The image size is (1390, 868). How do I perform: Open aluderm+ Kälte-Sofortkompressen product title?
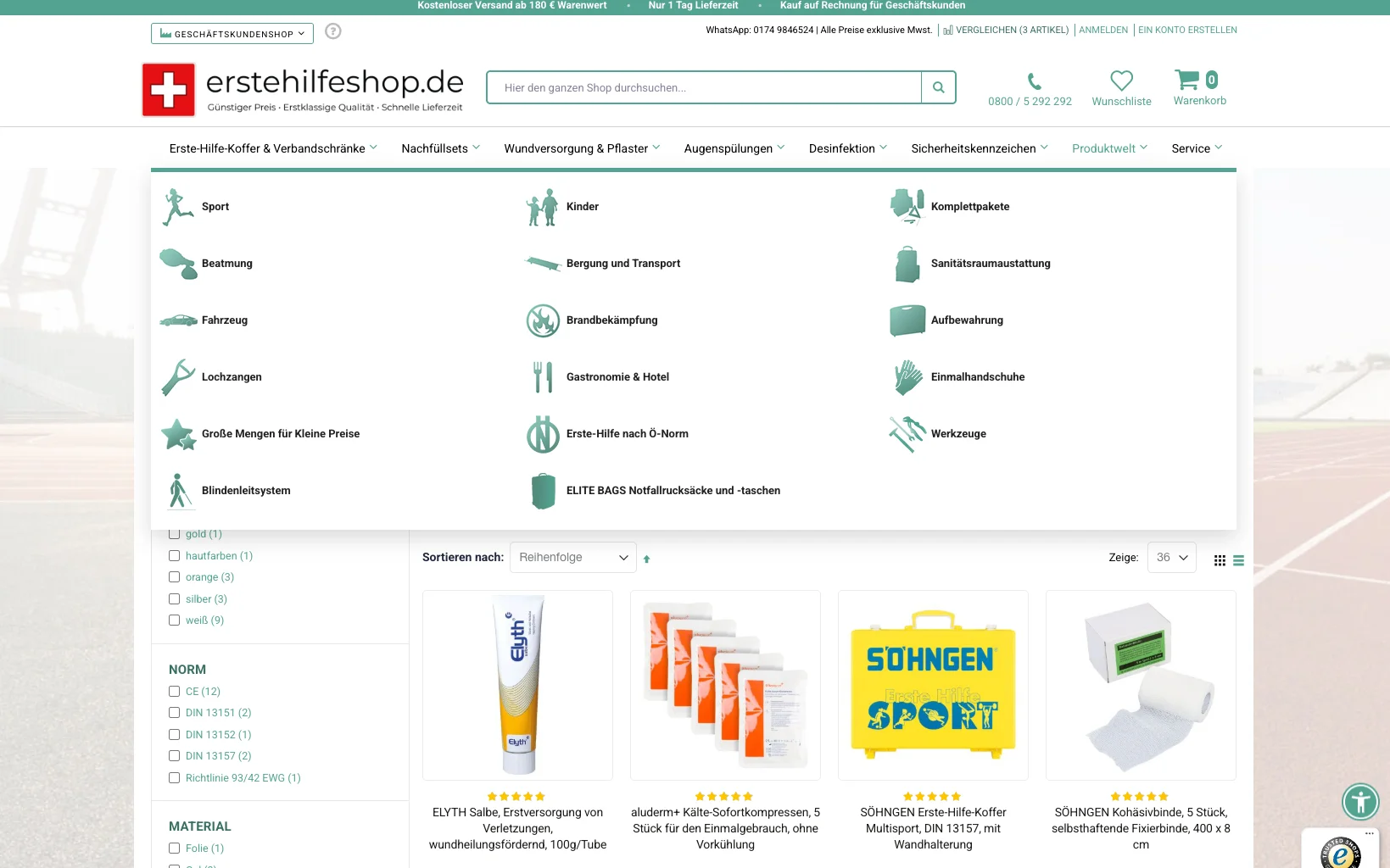tap(725, 828)
